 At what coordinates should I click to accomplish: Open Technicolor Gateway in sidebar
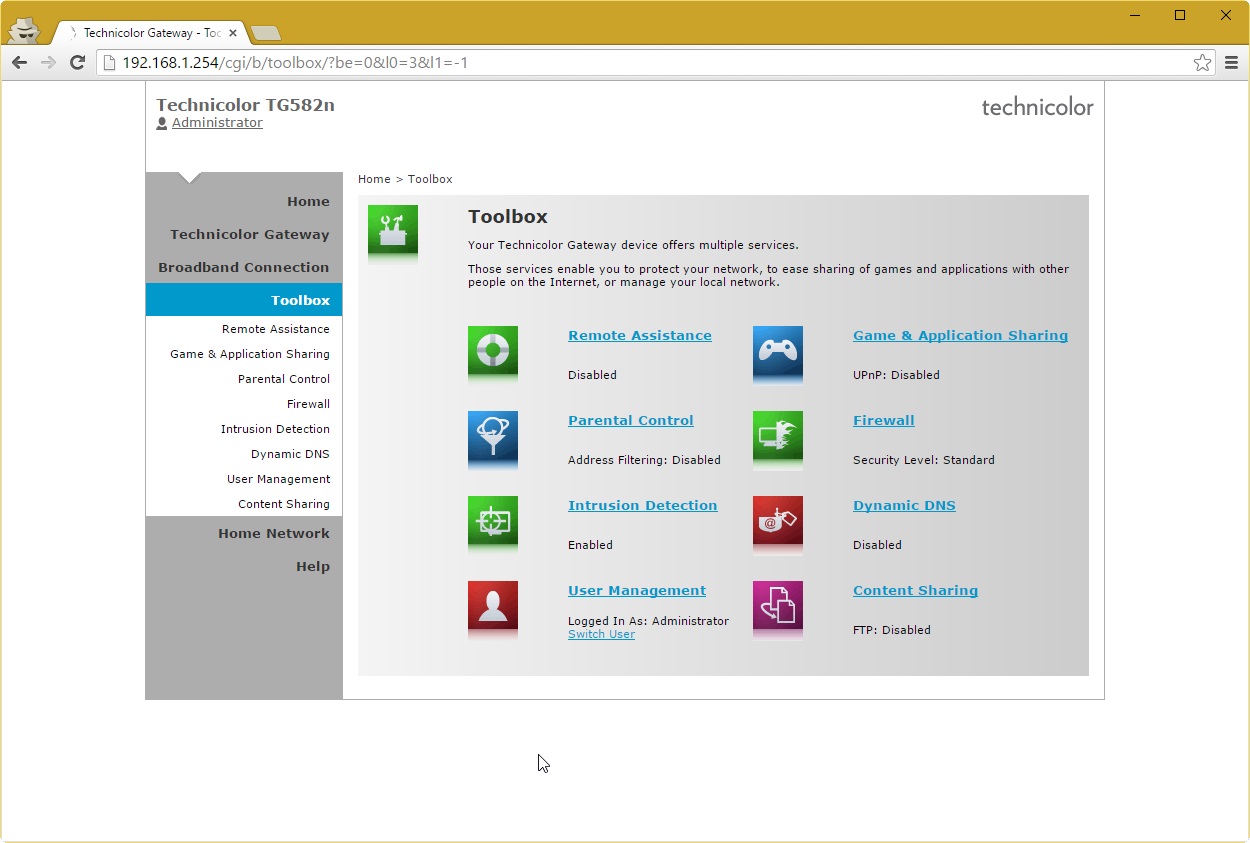click(x=249, y=235)
